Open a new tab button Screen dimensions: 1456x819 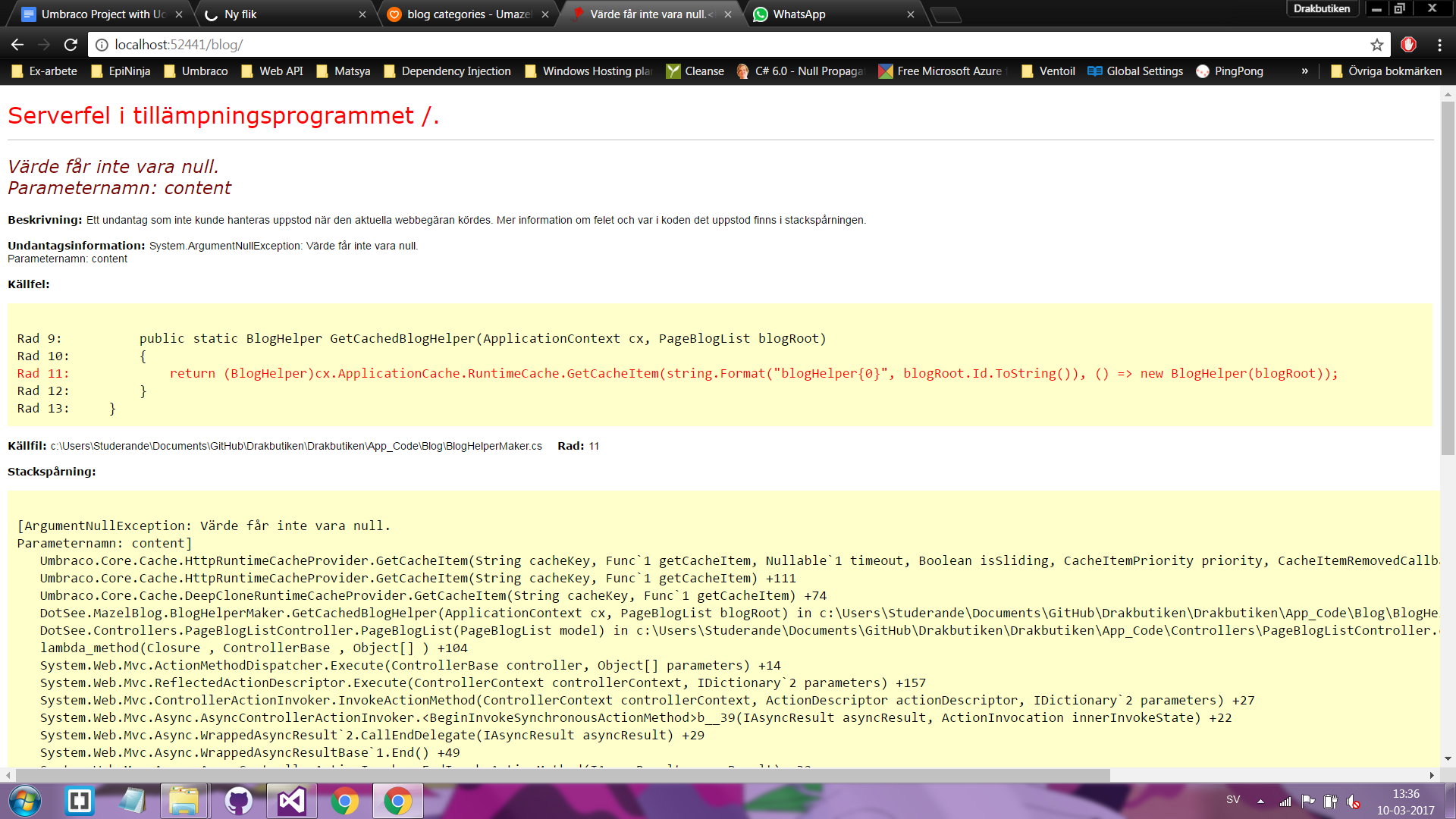point(946,14)
